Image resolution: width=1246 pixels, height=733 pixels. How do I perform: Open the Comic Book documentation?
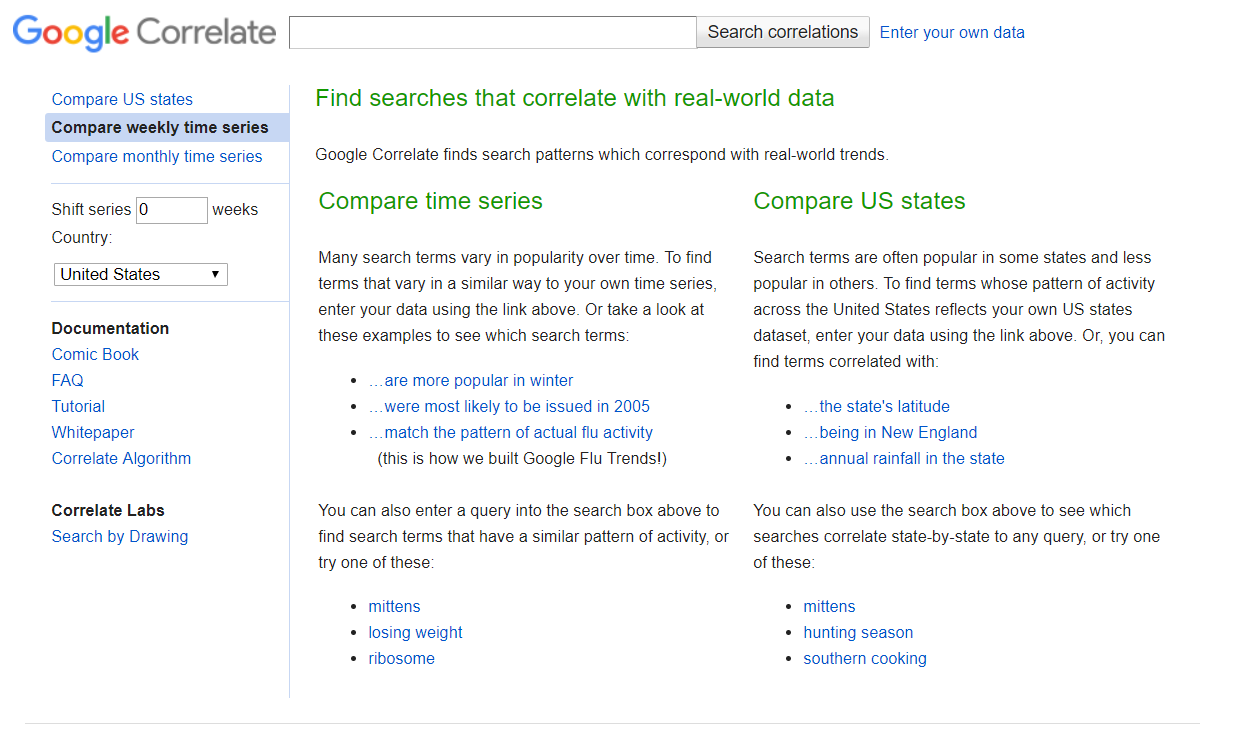pos(95,354)
